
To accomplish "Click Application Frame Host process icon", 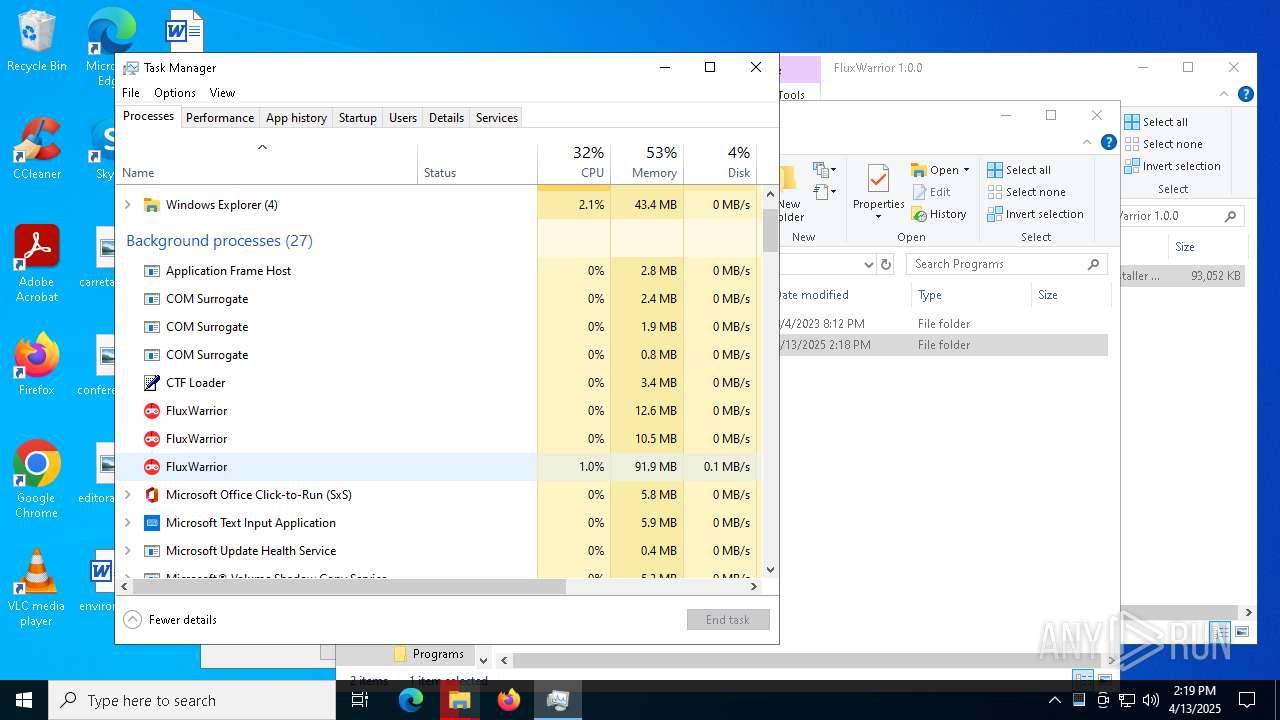I will coord(152,271).
